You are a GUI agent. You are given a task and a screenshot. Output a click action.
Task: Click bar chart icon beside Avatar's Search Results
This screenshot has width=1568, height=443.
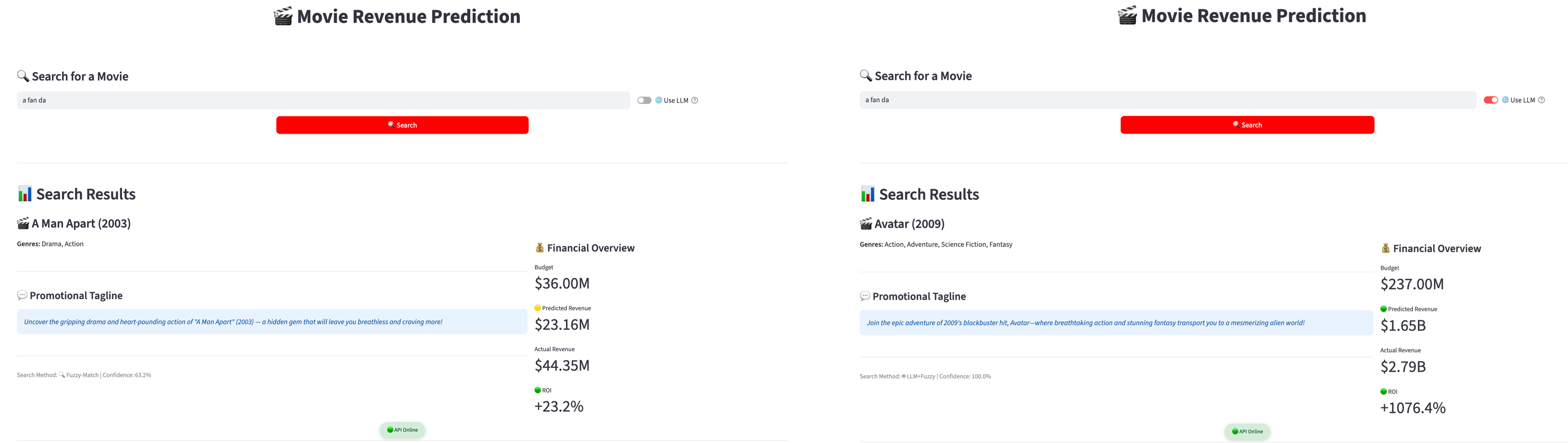pyautogui.click(x=867, y=194)
